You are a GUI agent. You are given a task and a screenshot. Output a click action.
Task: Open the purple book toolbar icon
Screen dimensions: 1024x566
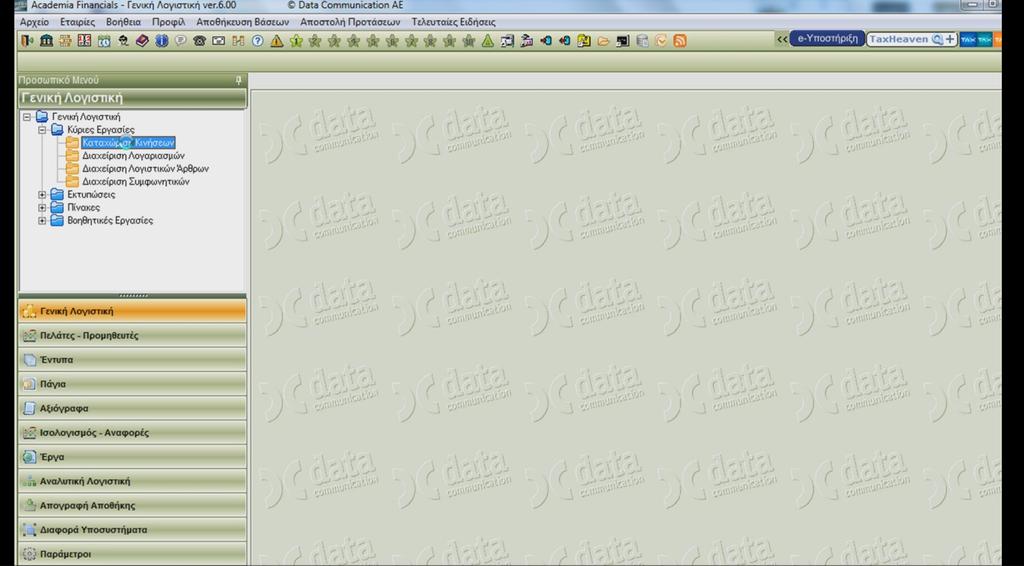[x=142, y=40]
